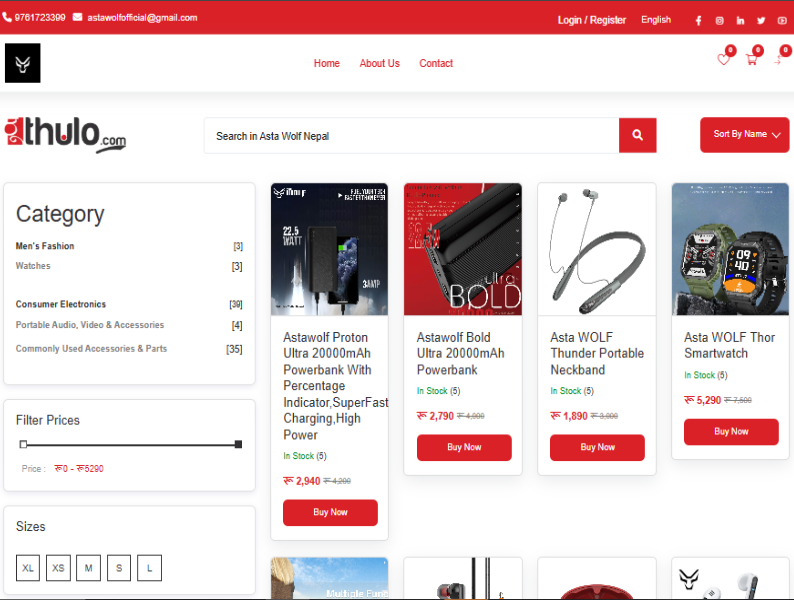Visit the YouTube channel icon
This screenshot has height=600, width=794.
(782, 20)
